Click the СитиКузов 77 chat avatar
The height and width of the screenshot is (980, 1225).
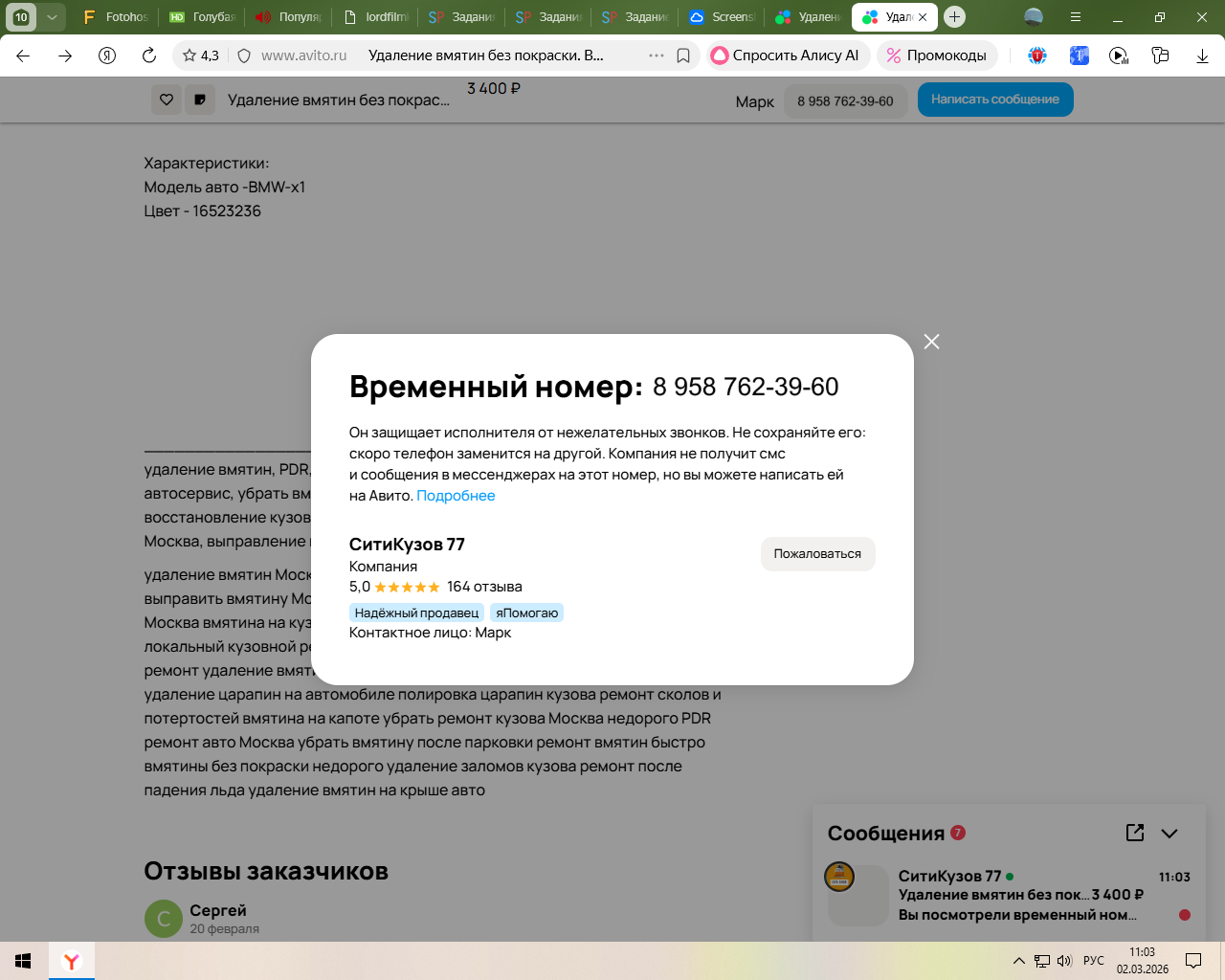tap(839, 877)
